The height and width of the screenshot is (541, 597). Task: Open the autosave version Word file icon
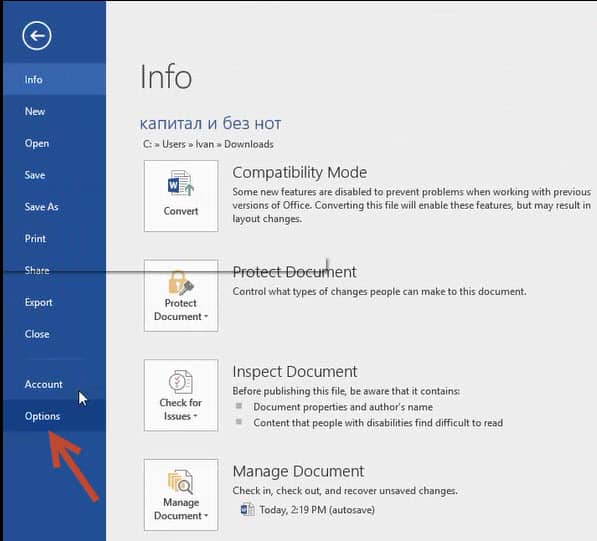247,509
